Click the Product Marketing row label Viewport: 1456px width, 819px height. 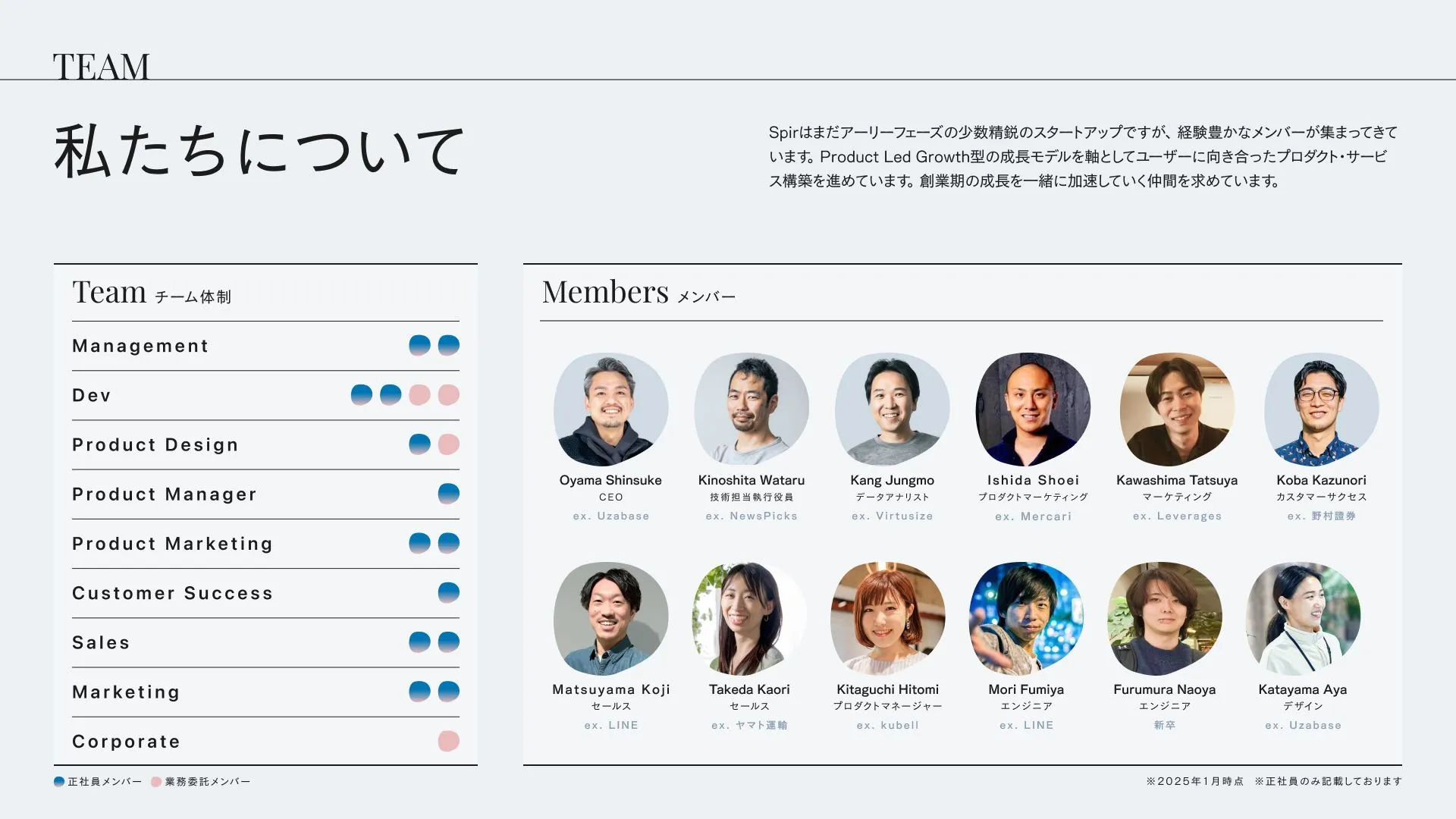click(x=172, y=544)
